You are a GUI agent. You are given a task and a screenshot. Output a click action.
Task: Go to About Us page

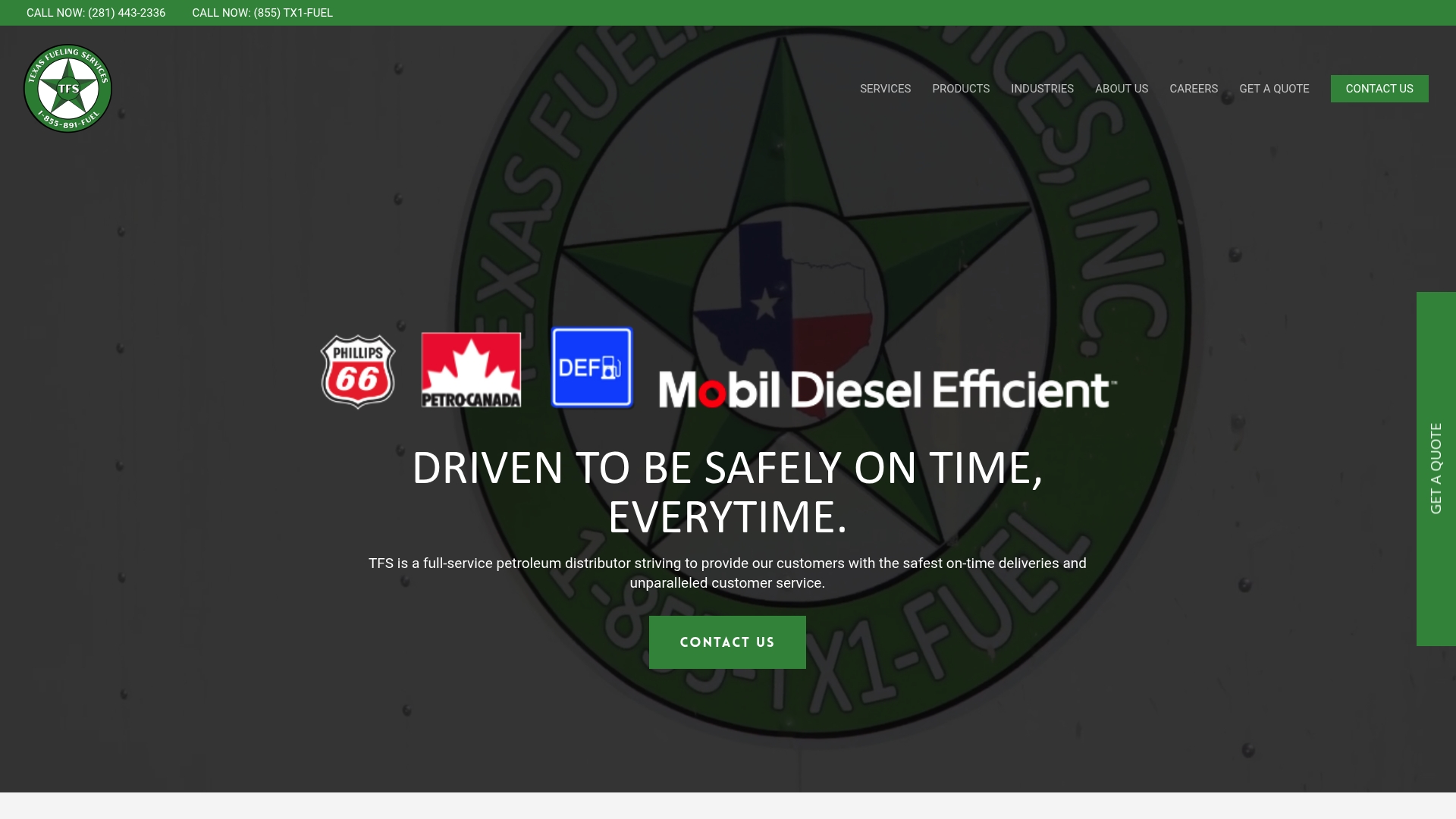click(x=1122, y=89)
